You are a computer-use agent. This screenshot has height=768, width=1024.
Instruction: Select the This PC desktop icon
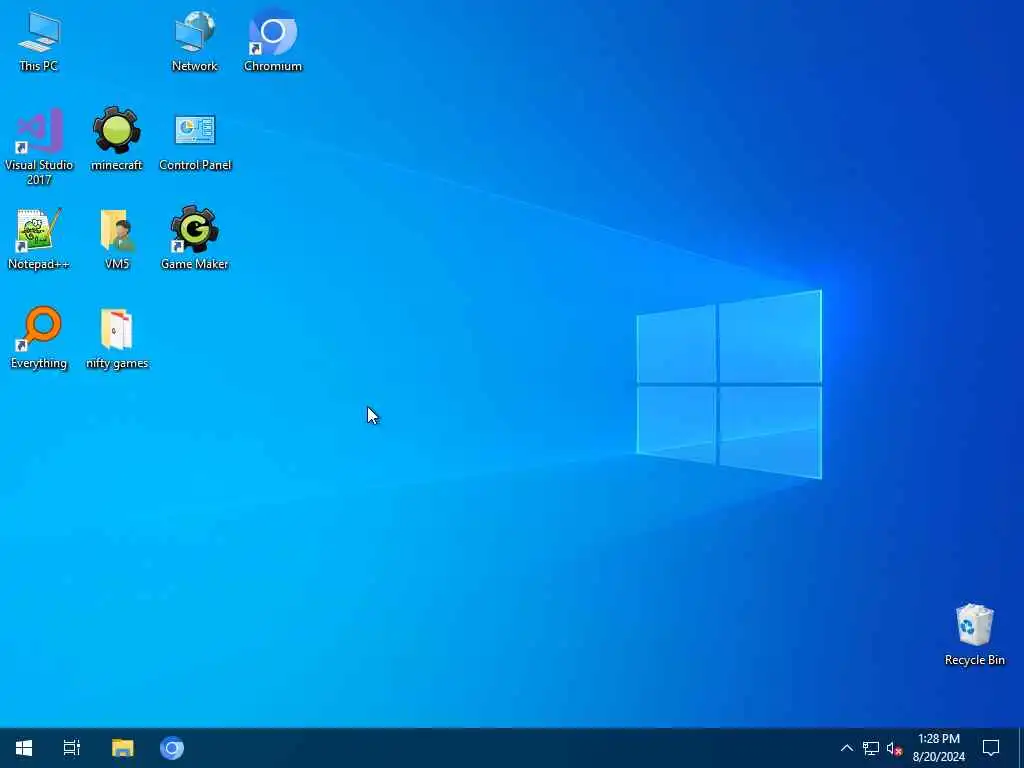point(39,40)
